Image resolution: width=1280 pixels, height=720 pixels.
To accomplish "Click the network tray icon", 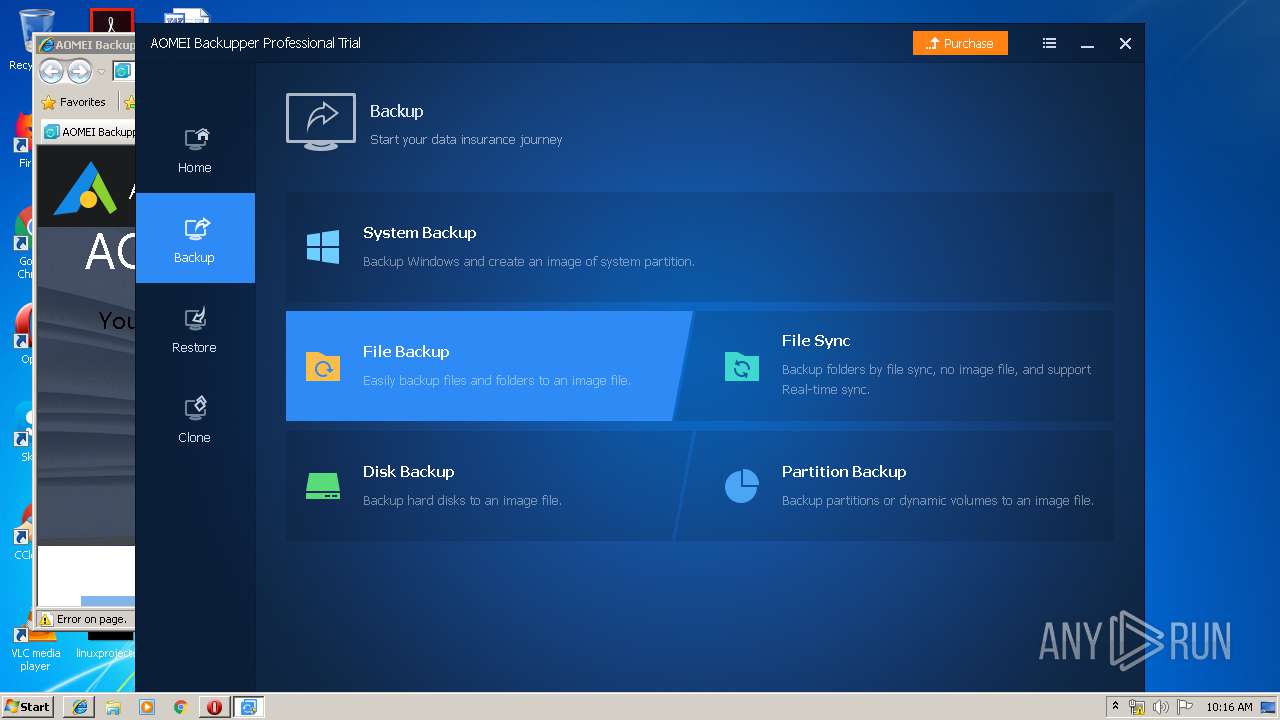I will pos(1137,707).
